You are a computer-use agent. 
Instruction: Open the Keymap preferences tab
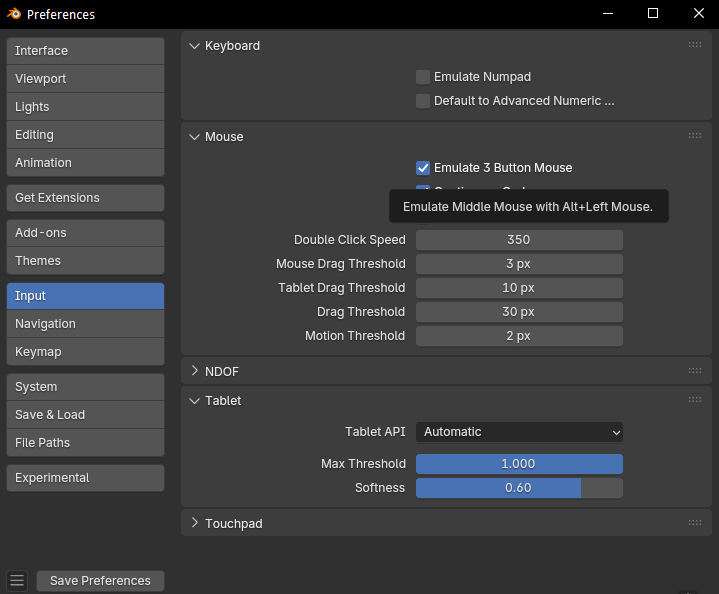85,352
